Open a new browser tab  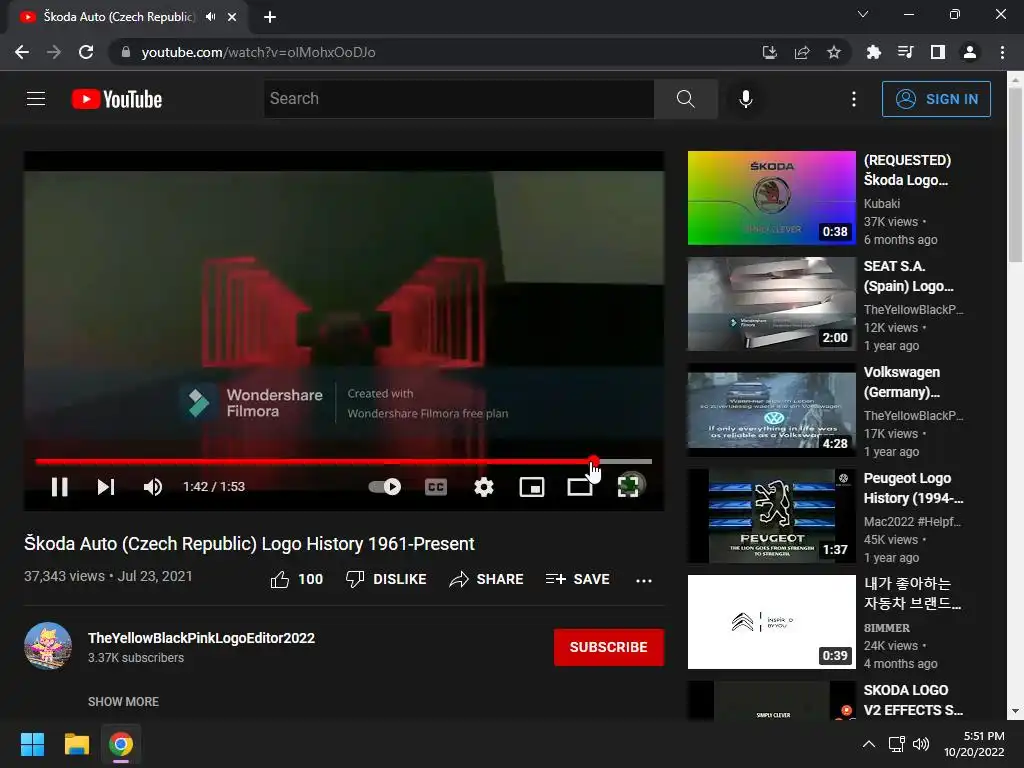[270, 17]
